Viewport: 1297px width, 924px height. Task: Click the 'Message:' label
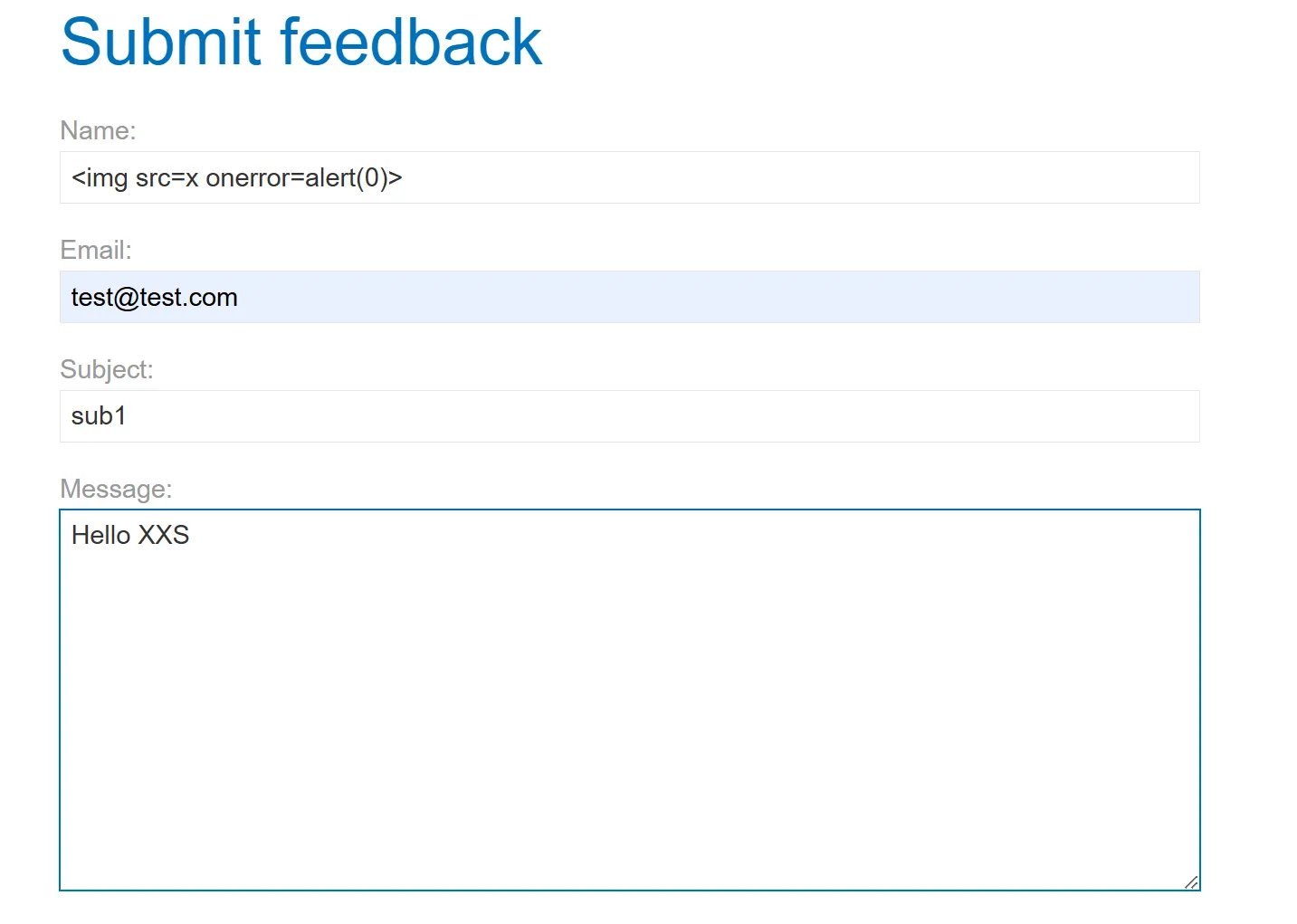(116, 489)
